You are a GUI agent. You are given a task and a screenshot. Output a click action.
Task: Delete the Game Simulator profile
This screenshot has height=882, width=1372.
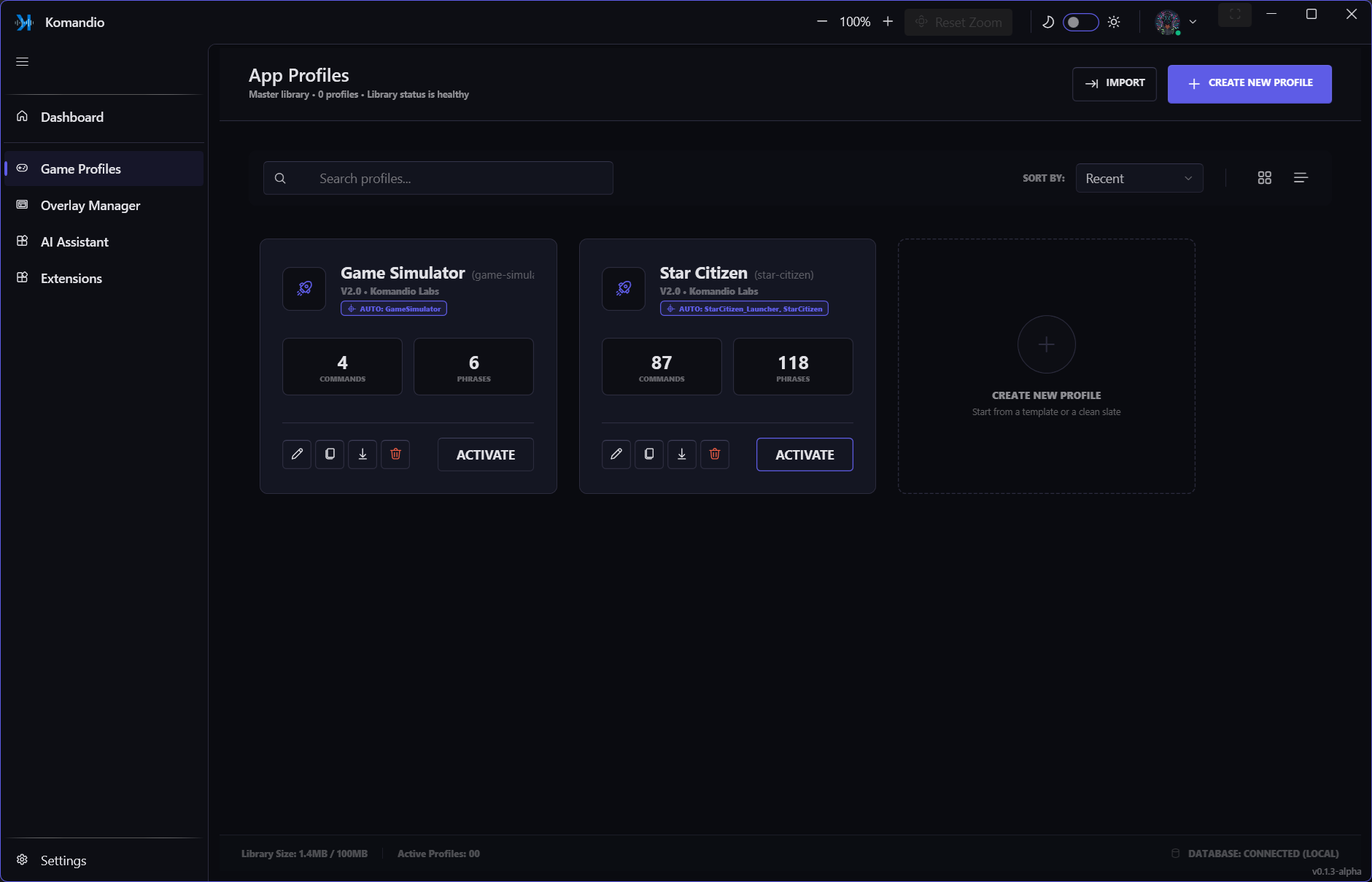[395, 454]
